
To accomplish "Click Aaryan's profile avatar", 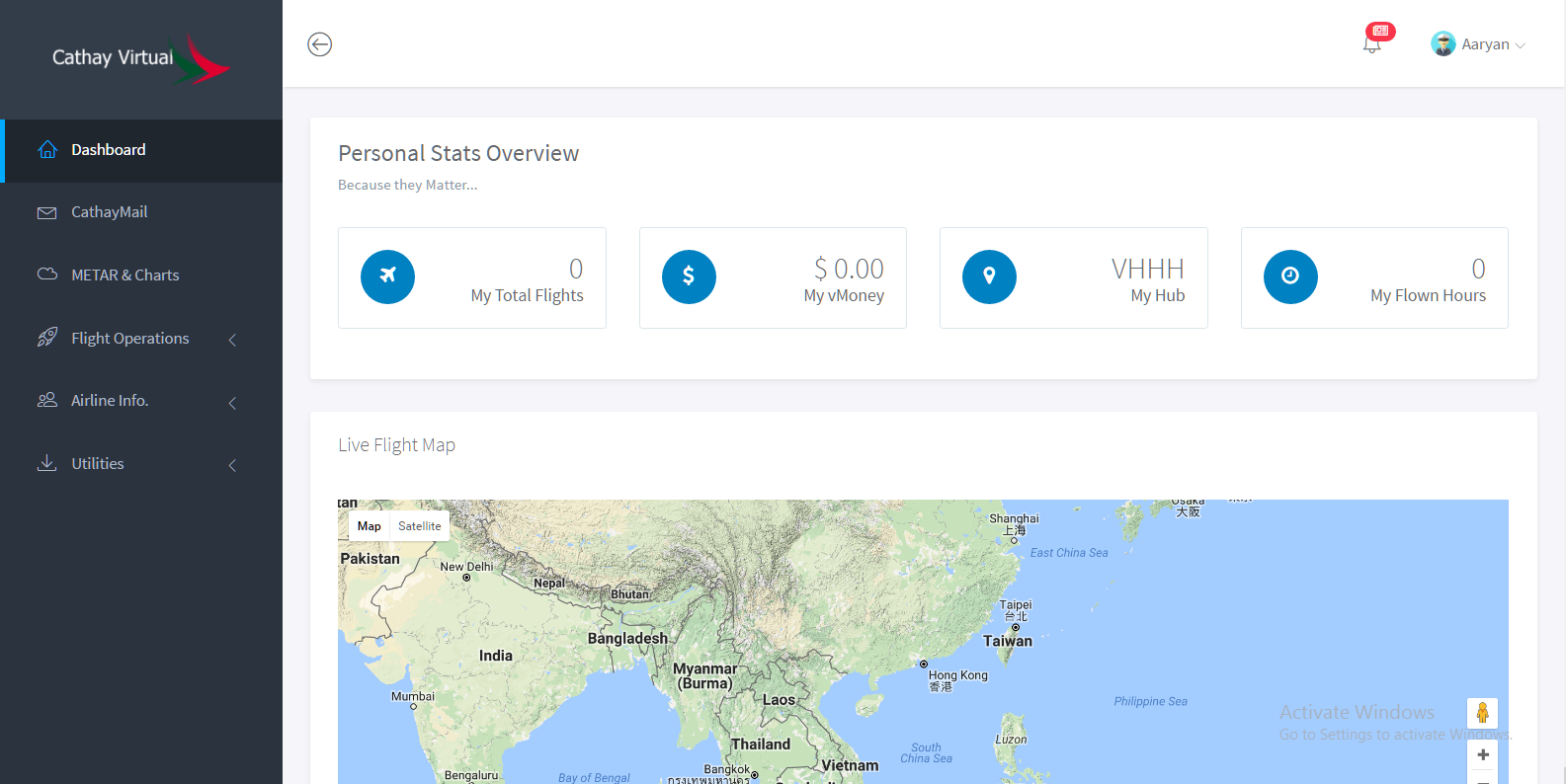I will [x=1443, y=44].
